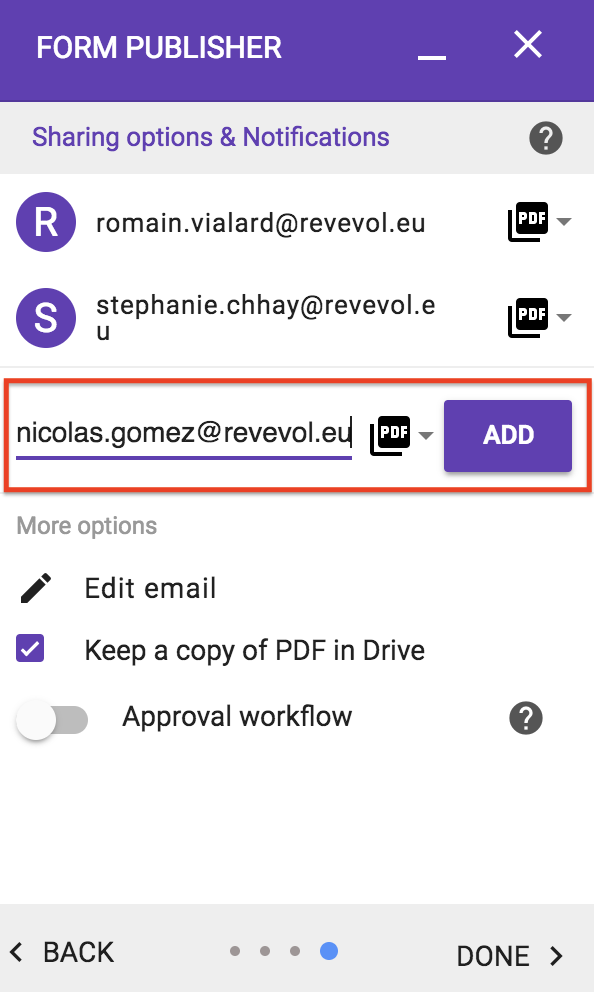Viewport: 594px width, 992px height.
Task: Uncheck Keep a copy of PDF in Drive
Action: (30, 649)
